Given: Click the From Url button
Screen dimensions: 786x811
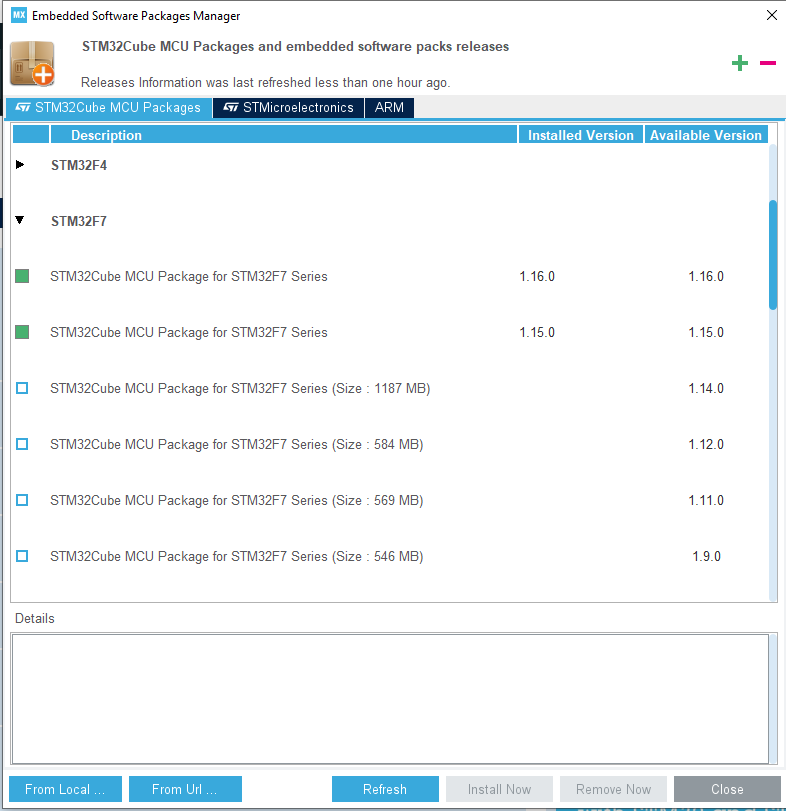Looking at the screenshot, I should click(x=185, y=789).
